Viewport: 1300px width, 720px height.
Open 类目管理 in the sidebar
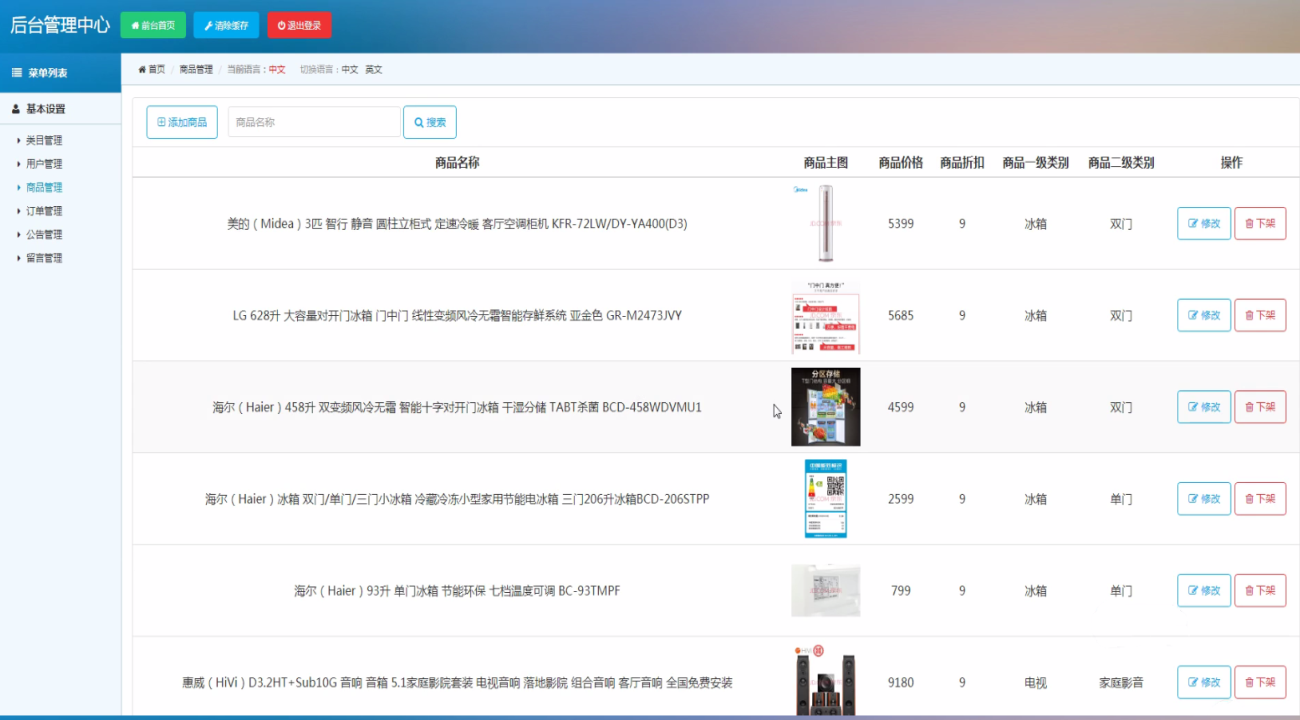coord(44,141)
